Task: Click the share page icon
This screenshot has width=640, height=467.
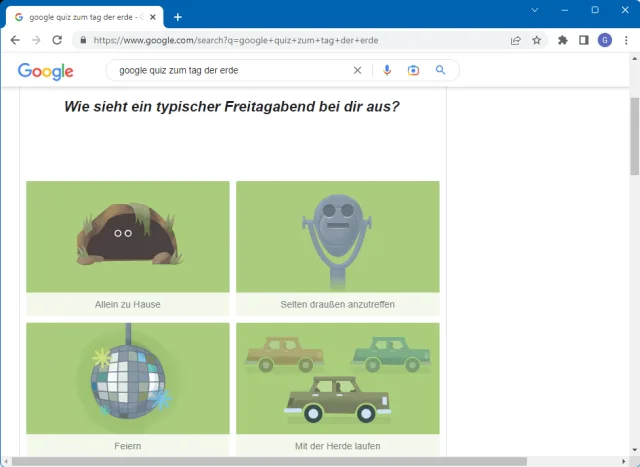Action: pos(515,40)
